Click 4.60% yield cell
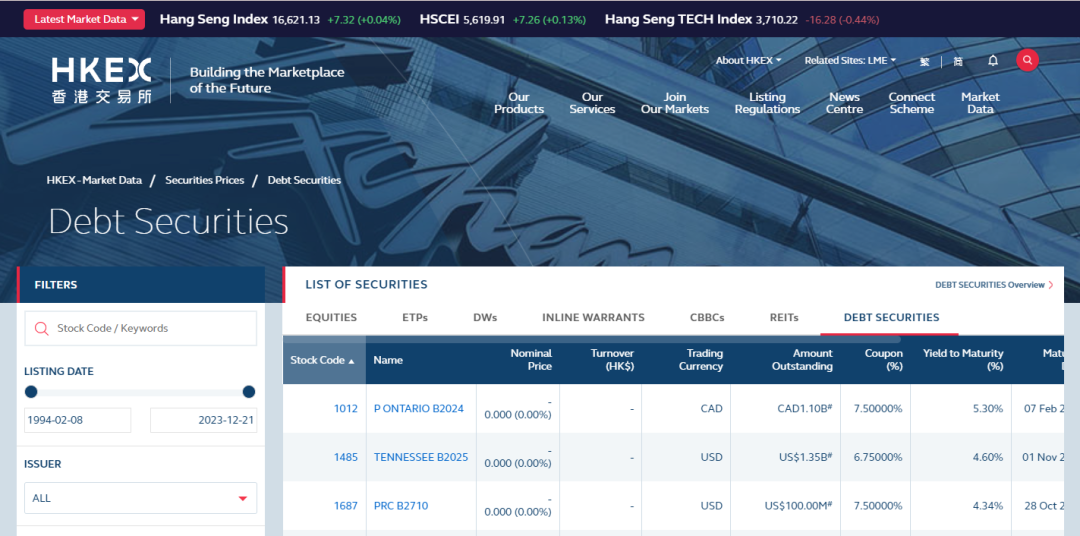Image resolution: width=1080 pixels, height=536 pixels. [988, 457]
